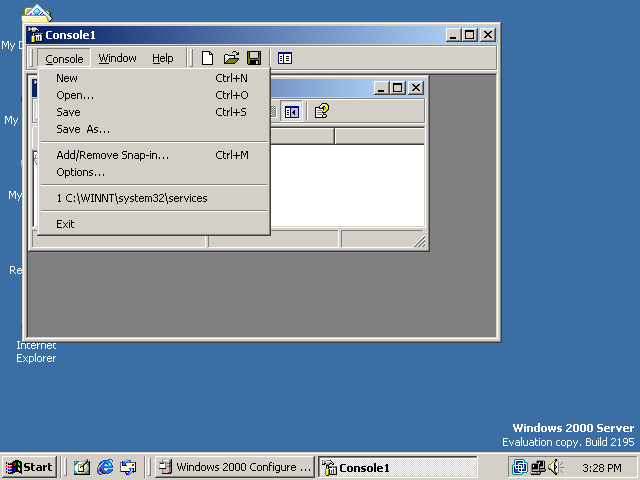Choose Save from the Console menu
The width and height of the screenshot is (640, 480).
coord(154,112)
